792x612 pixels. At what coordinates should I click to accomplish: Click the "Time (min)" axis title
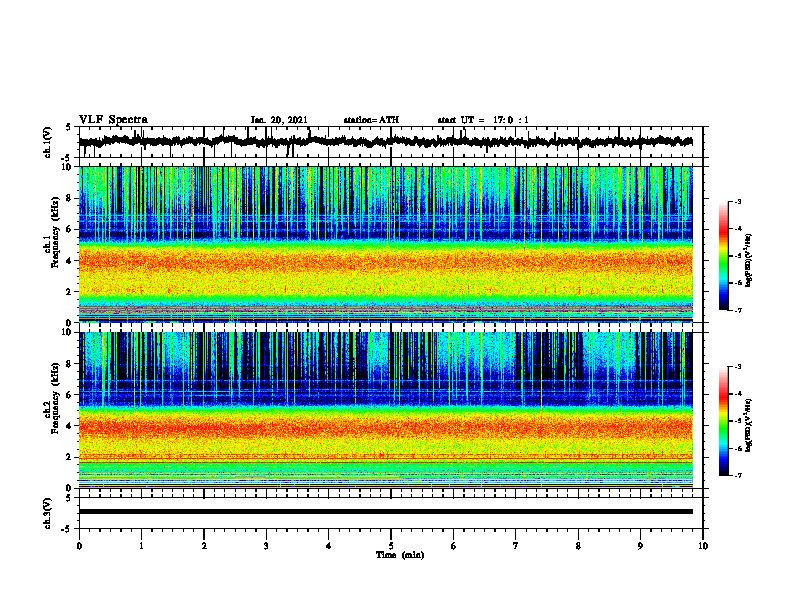tap(400, 555)
